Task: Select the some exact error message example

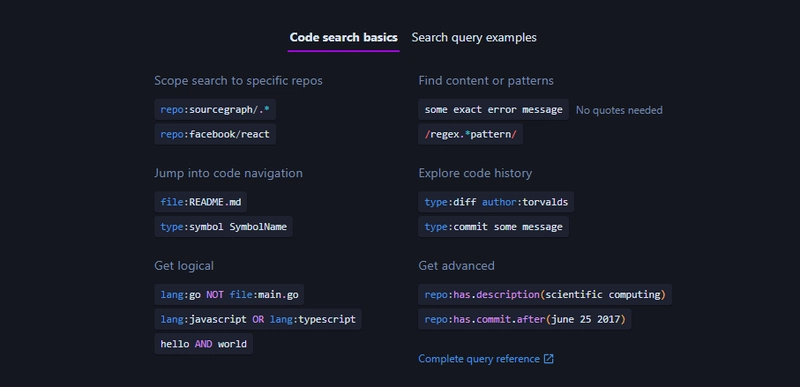Action: (493, 110)
